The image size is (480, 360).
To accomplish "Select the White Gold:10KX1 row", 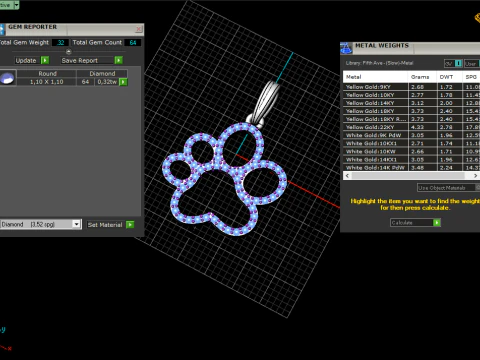I will [x=412, y=143].
